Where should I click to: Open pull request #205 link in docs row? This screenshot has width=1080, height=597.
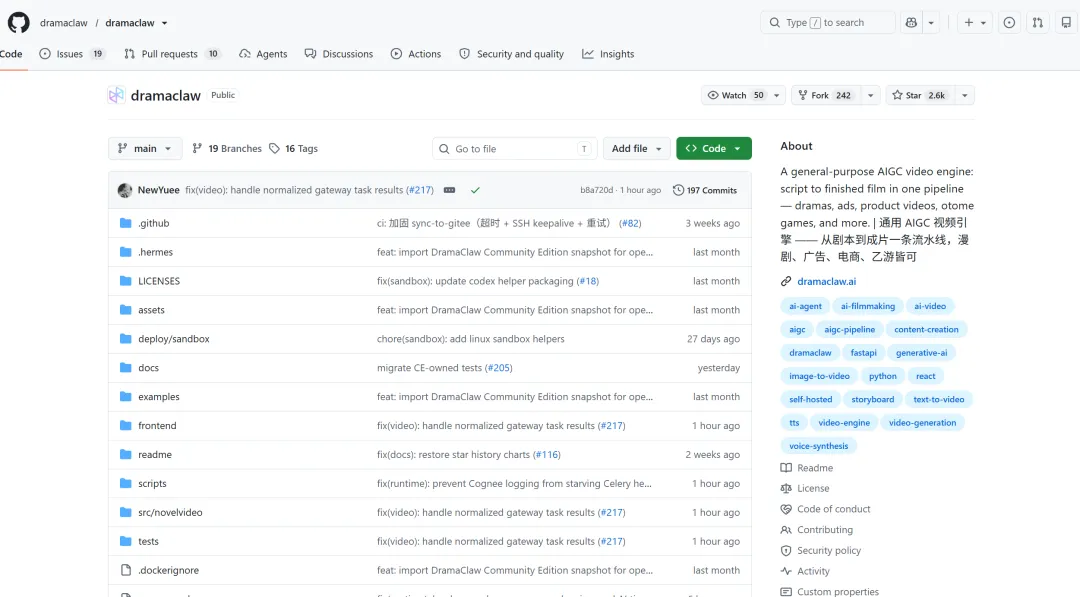[499, 368]
